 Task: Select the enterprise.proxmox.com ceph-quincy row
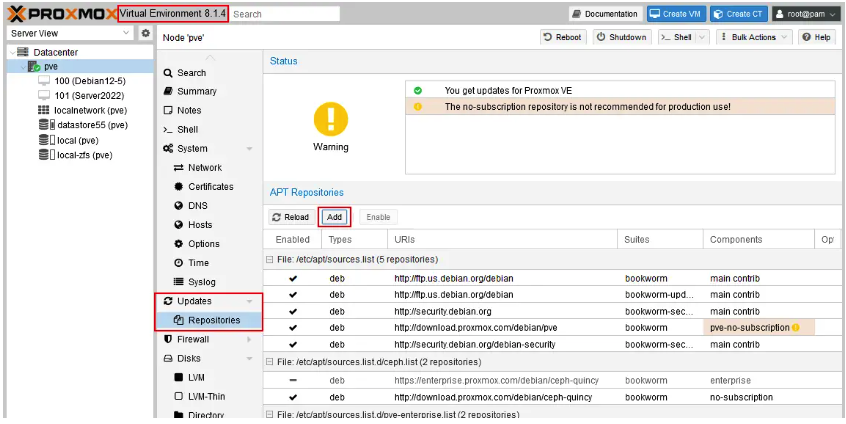[x=550, y=380]
